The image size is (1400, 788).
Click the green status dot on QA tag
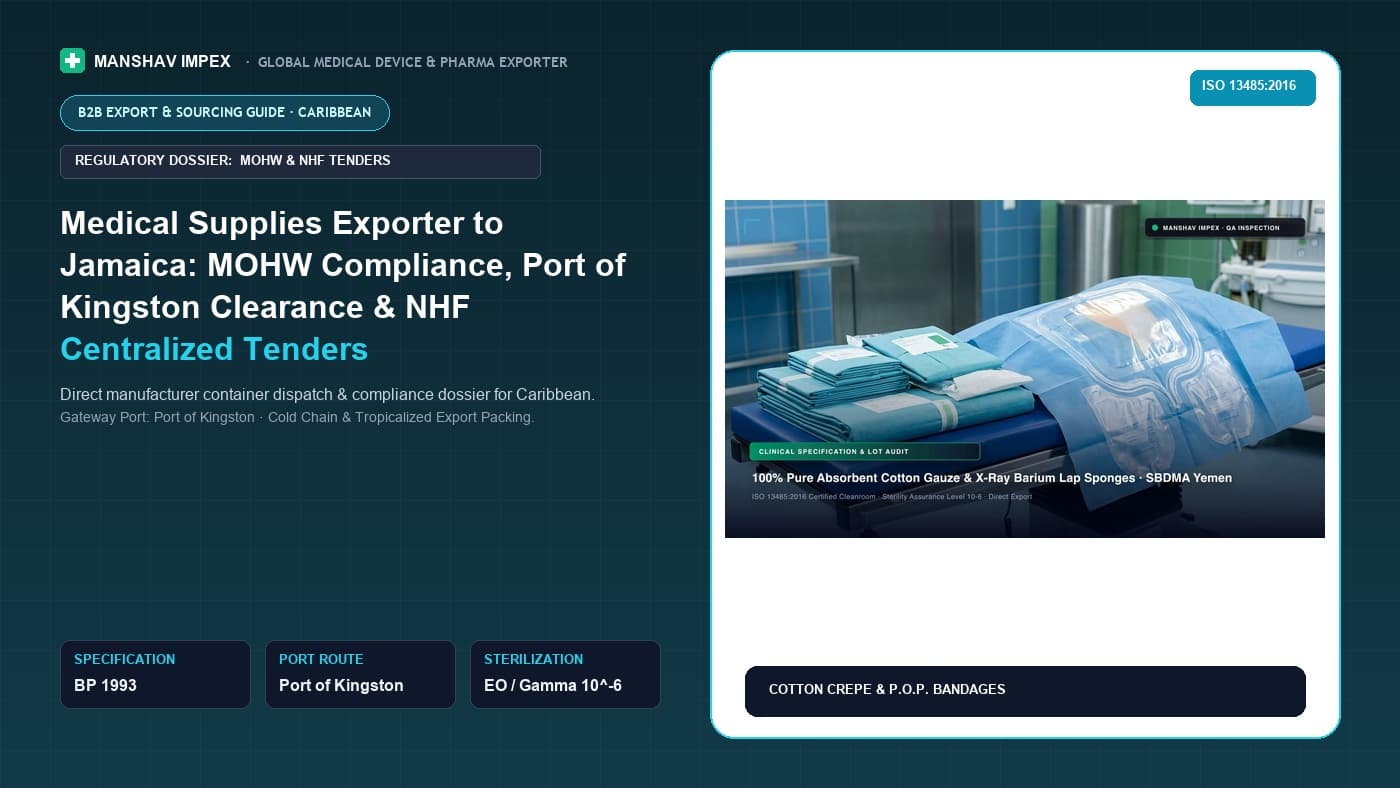click(1155, 228)
